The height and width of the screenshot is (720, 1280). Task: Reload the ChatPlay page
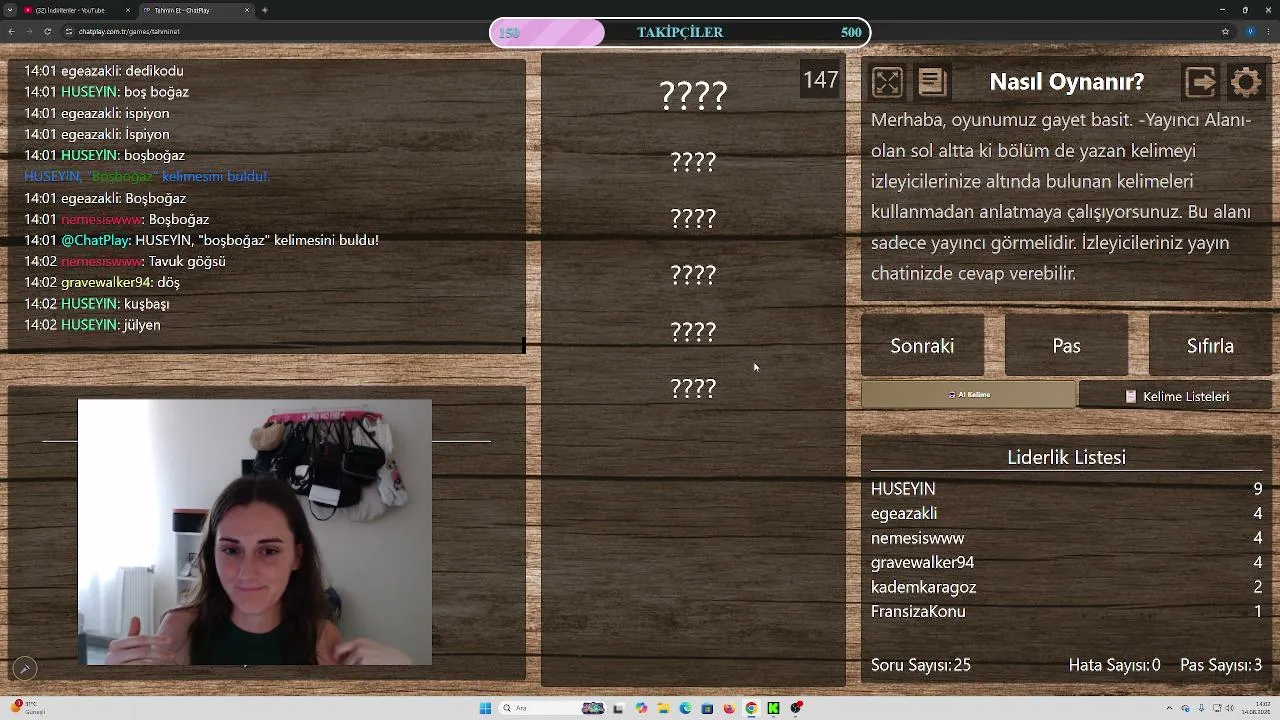[47, 31]
